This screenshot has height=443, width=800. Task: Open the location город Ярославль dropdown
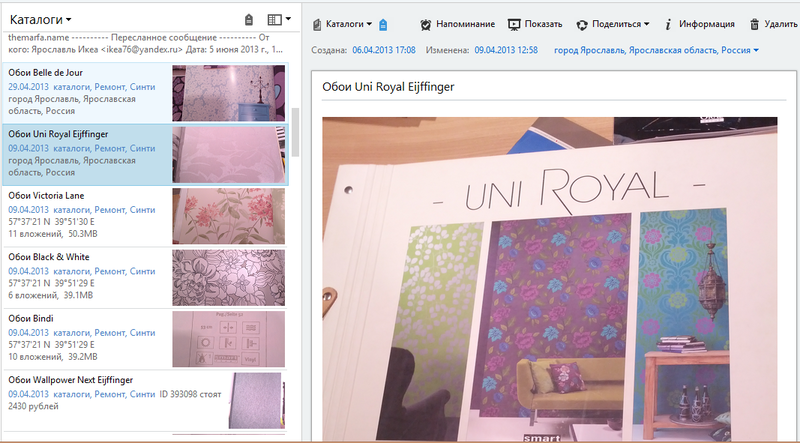click(x=656, y=50)
